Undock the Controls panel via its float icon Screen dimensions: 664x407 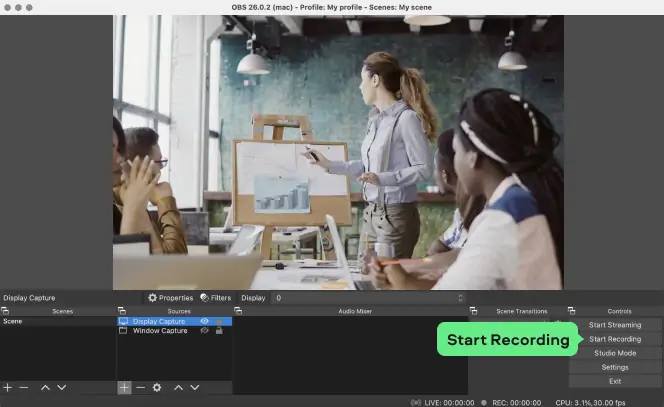tap(571, 311)
